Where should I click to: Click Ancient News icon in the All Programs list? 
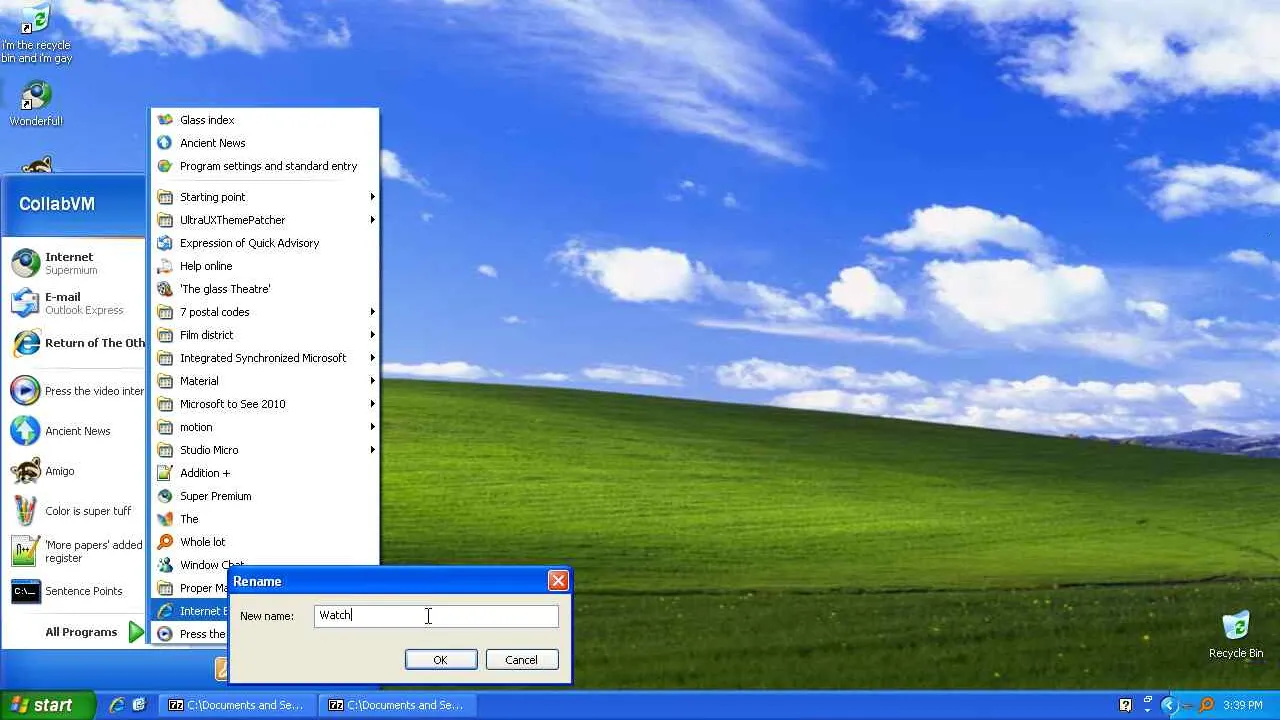tap(165, 143)
